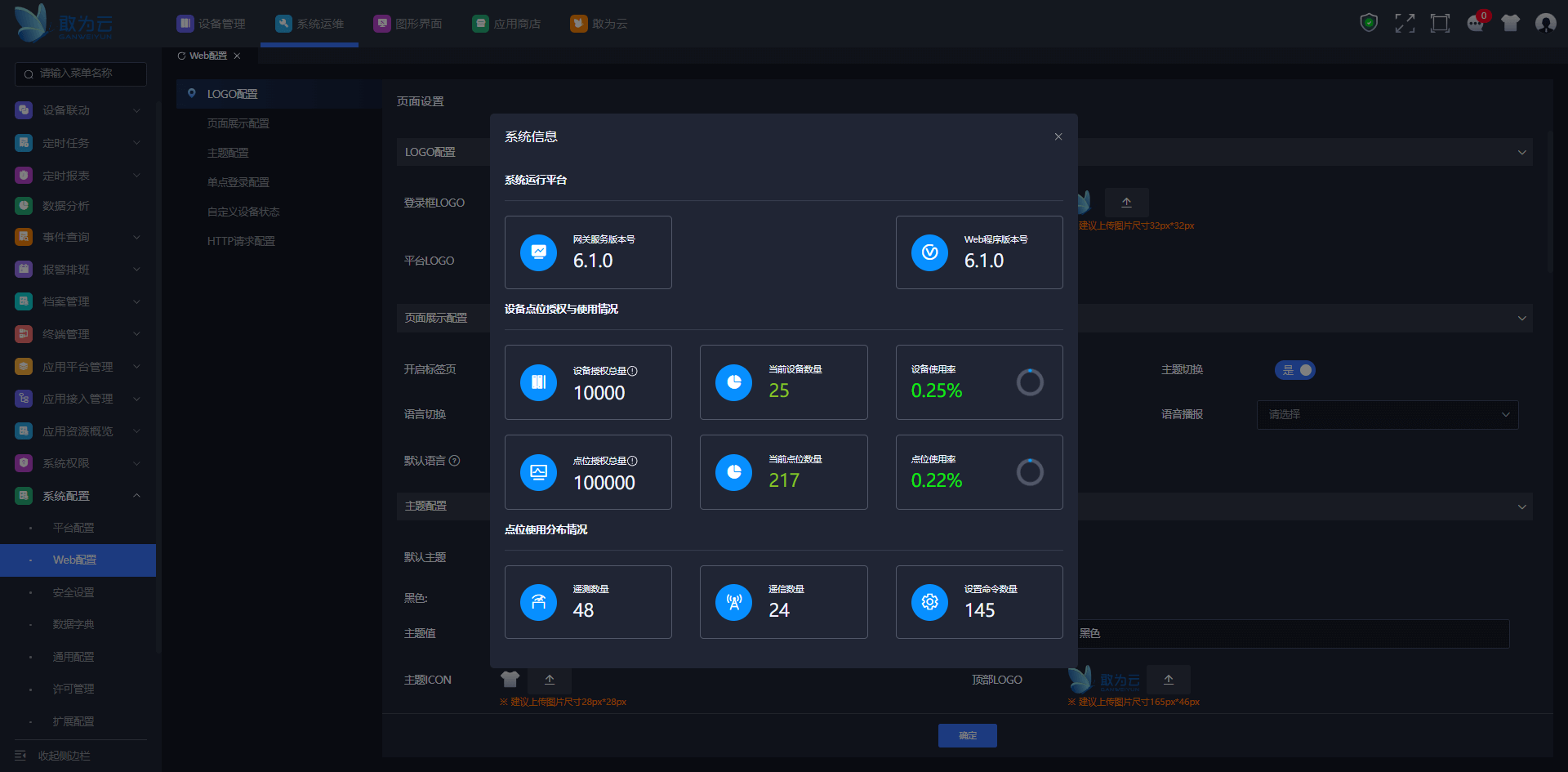Close the 系统信息 dialog
Image resolution: width=1568 pixels, height=772 pixels.
tap(1058, 136)
